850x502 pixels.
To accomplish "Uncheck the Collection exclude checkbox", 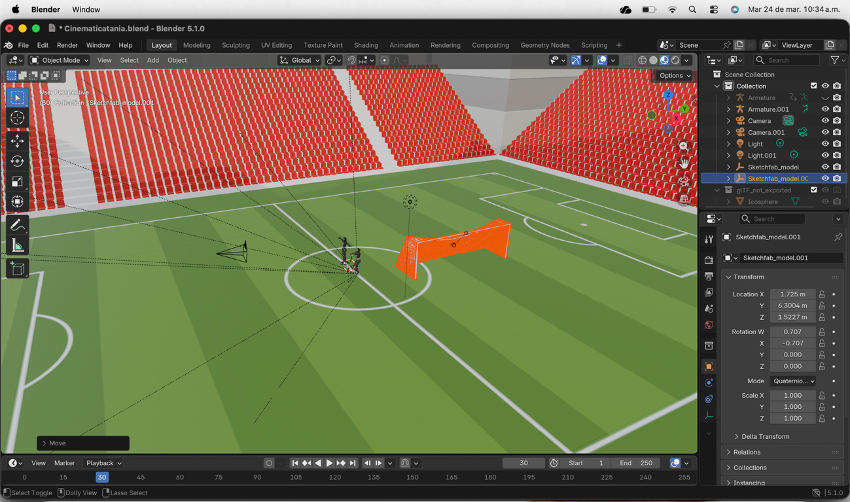I will click(x=814, y=86).
